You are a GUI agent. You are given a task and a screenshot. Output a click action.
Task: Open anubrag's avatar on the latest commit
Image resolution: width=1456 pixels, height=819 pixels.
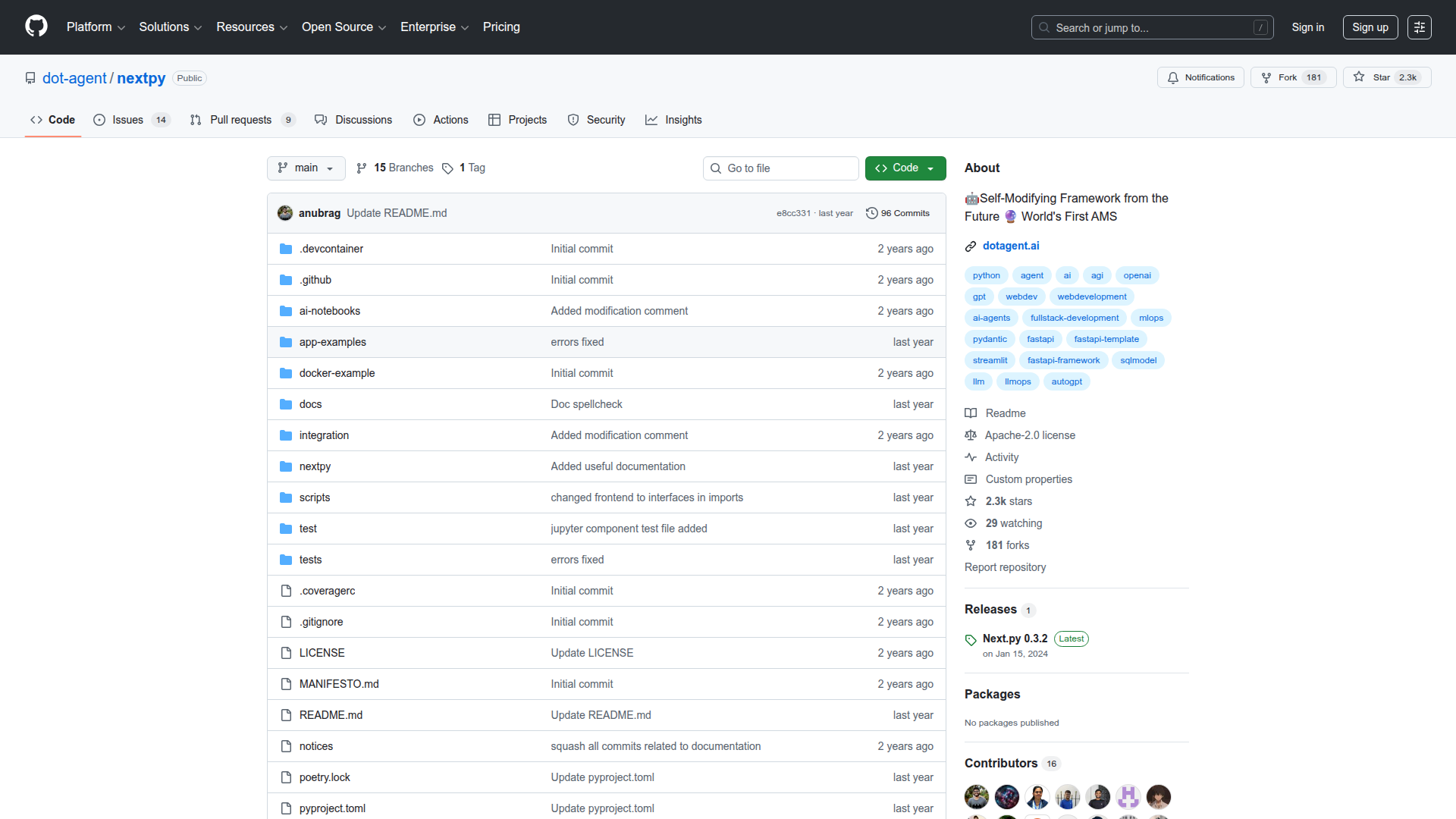click(285, 213)
